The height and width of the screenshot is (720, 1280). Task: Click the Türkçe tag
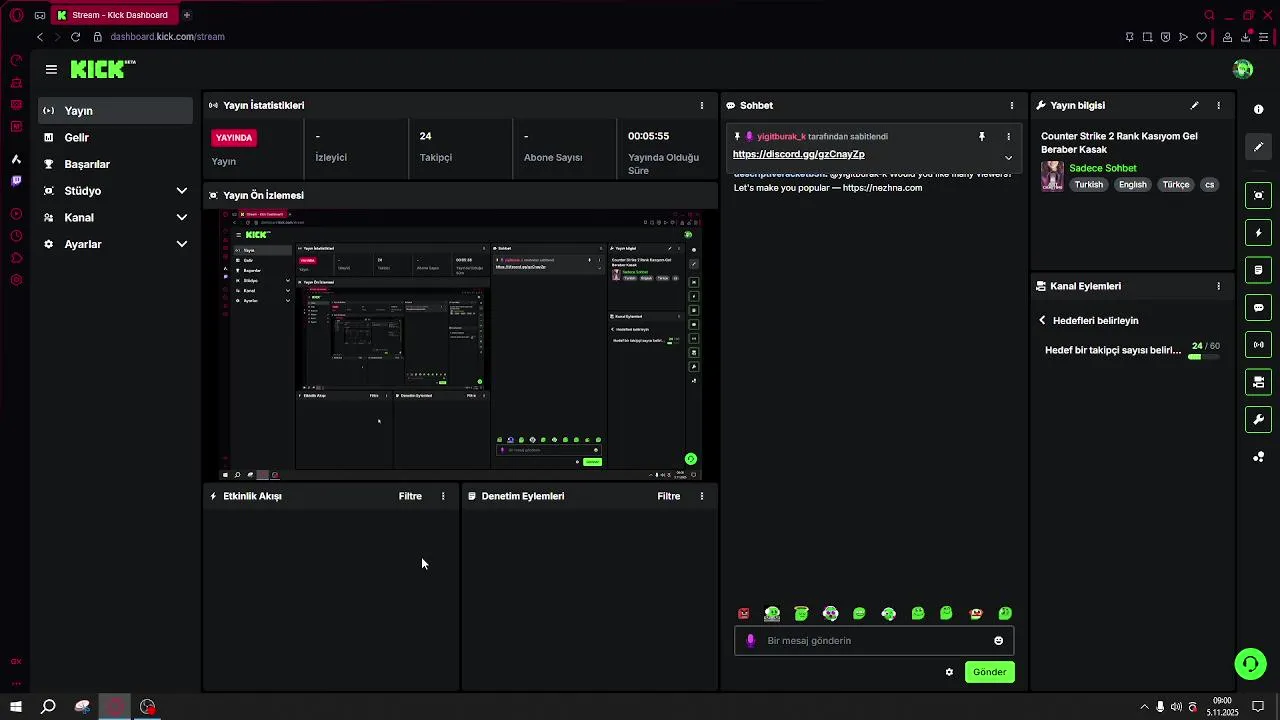[x=1176, y=185]
